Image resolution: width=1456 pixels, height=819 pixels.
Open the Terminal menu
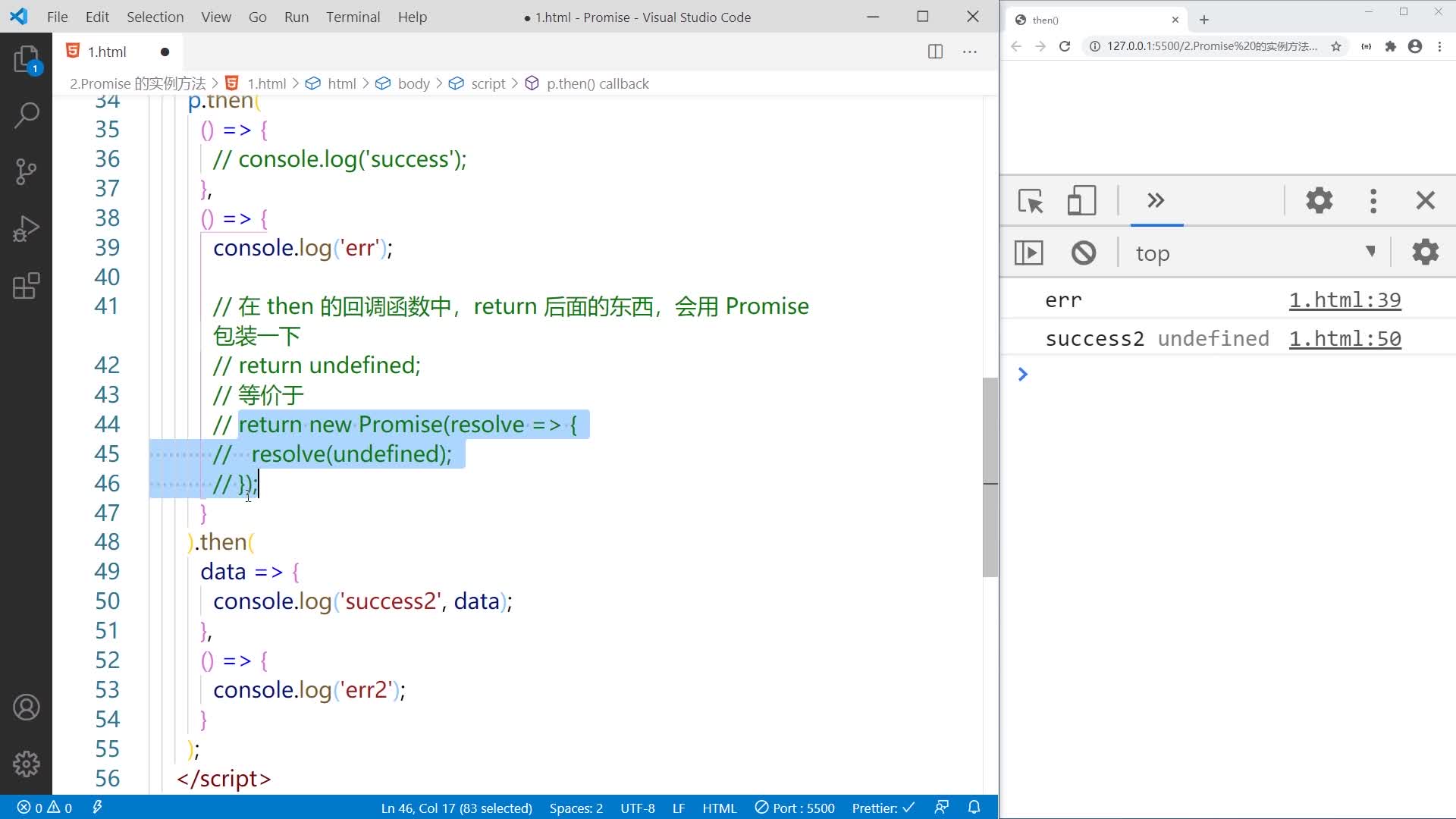coord(353,17)
